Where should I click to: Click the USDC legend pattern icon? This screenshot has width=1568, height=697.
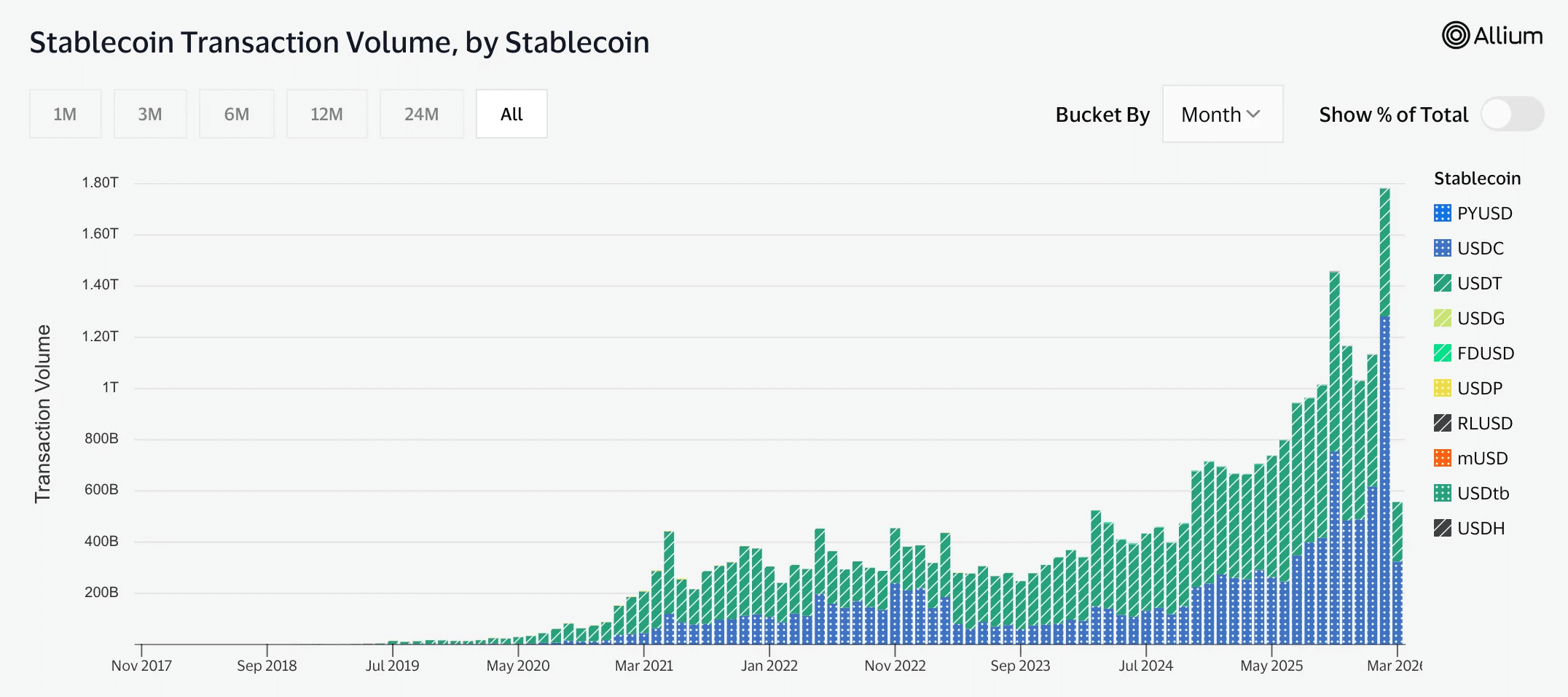pyautogui.click(x=1442, y=248)
